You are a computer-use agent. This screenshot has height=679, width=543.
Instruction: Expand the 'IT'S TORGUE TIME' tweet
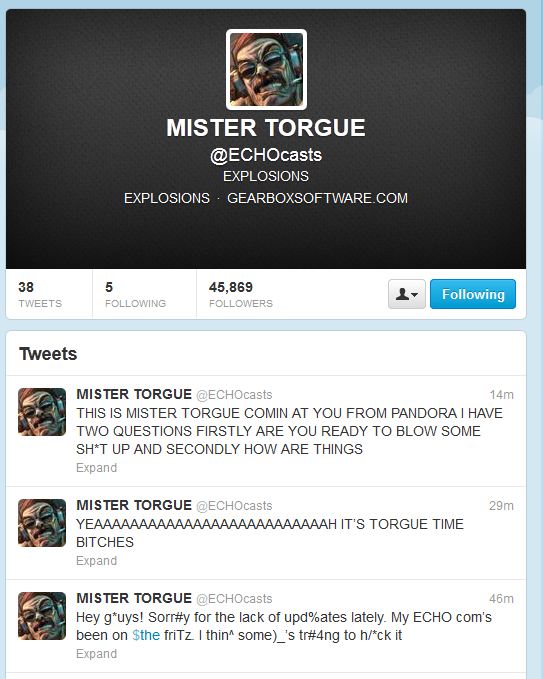tap(97, 561)
